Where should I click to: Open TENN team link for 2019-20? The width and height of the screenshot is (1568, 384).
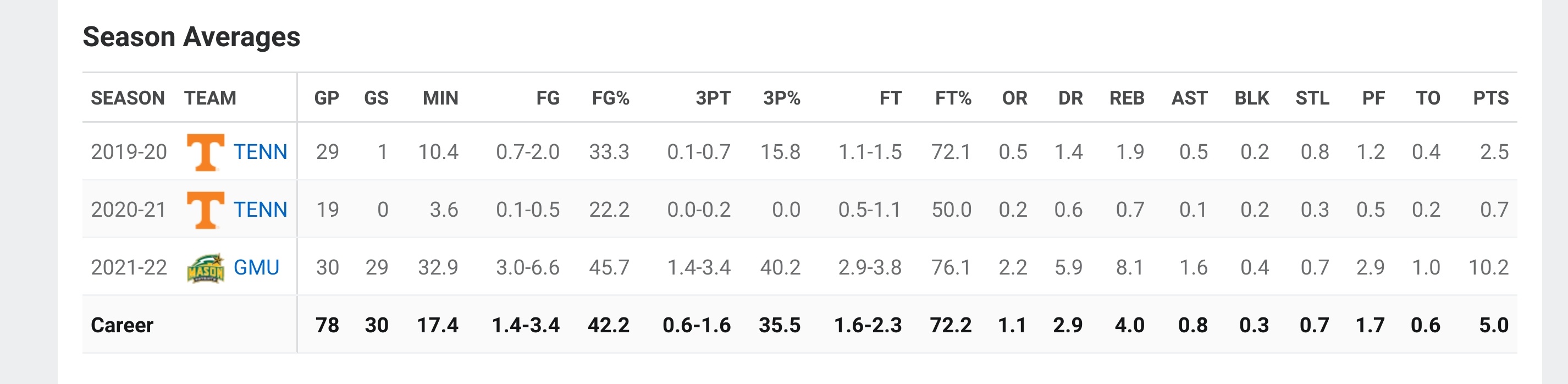[260, 152]
